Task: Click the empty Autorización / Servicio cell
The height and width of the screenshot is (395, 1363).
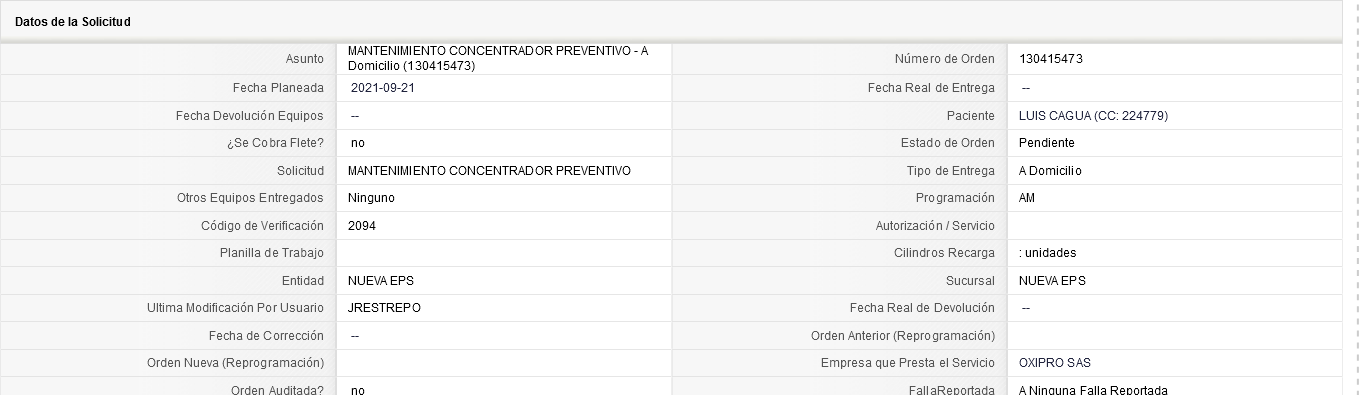Action: 1174,226
